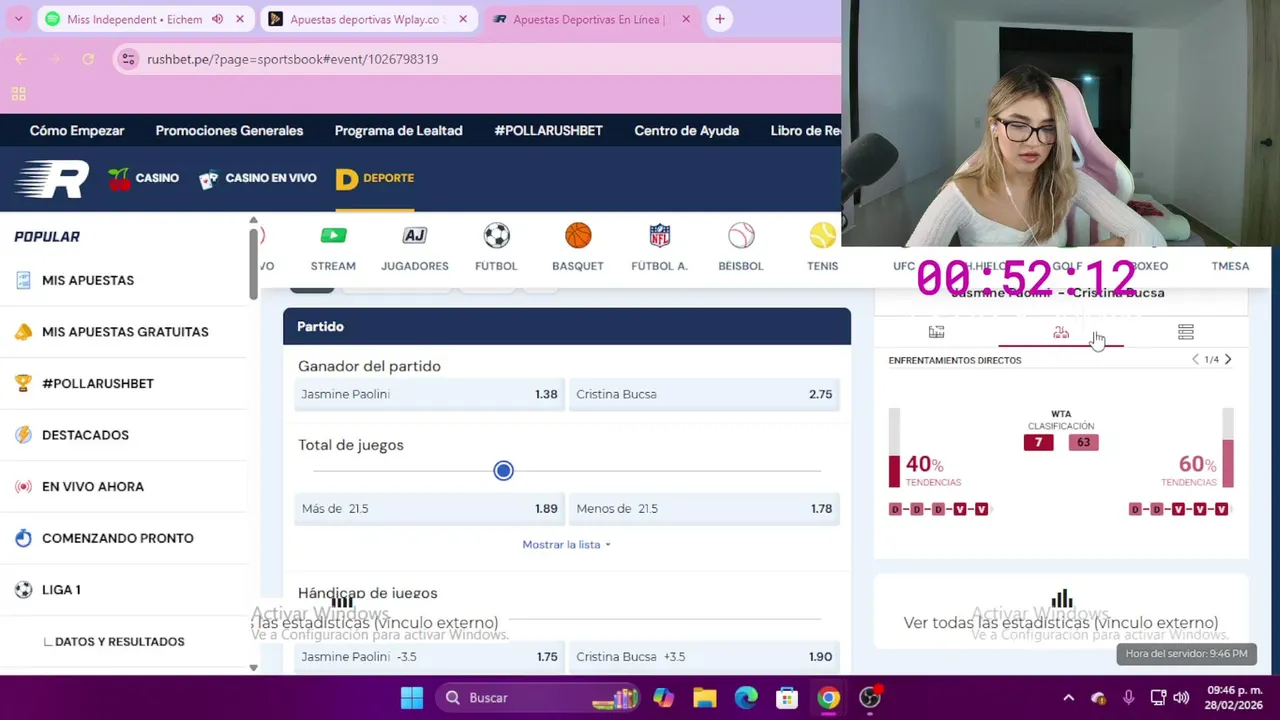Open the Casino cherry icon section

[x=120, y=179]
